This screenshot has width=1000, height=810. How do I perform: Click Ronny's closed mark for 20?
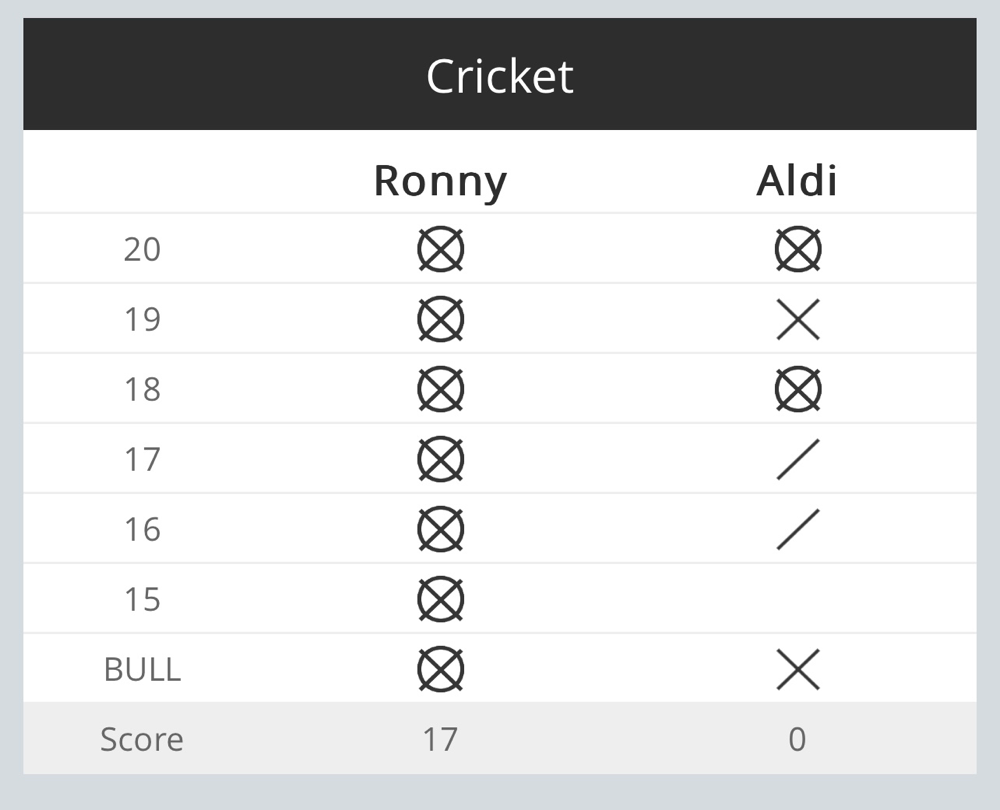tap(441, 249)
